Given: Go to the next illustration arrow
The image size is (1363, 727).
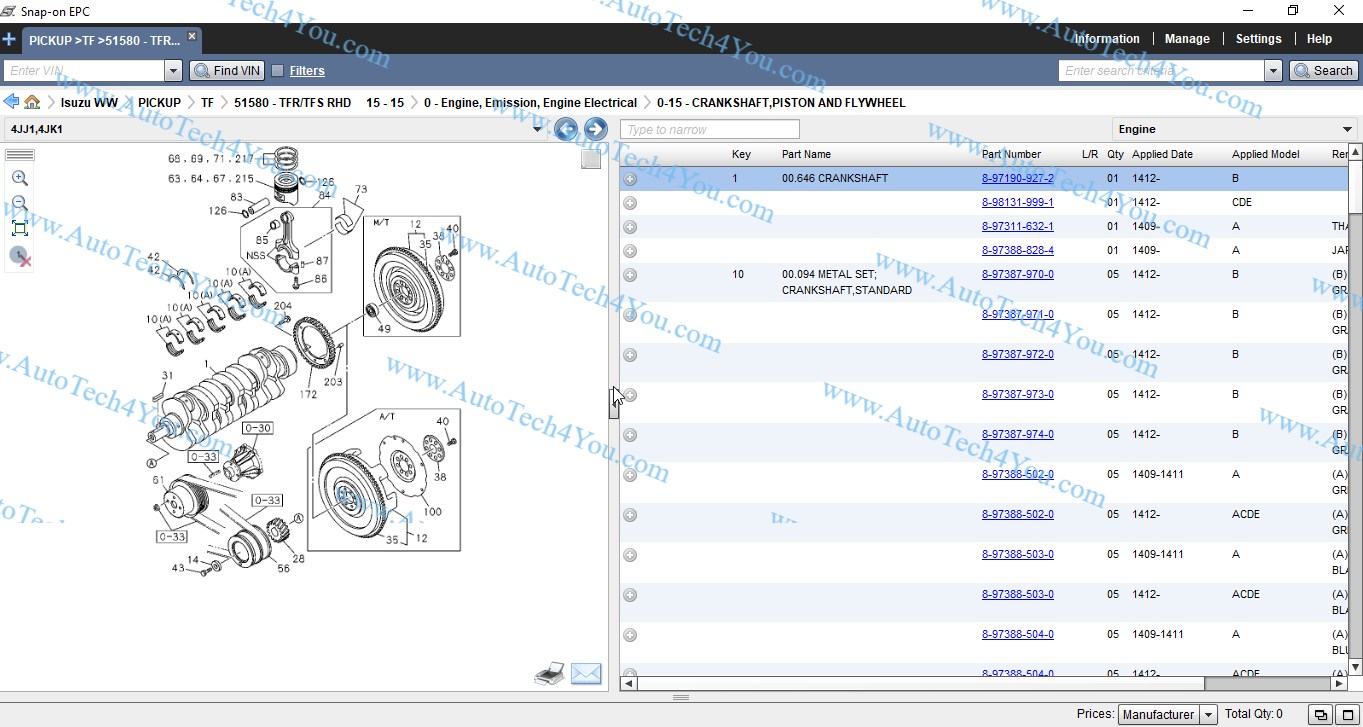Looking at the screenshot, I should (x=596, y=129).
